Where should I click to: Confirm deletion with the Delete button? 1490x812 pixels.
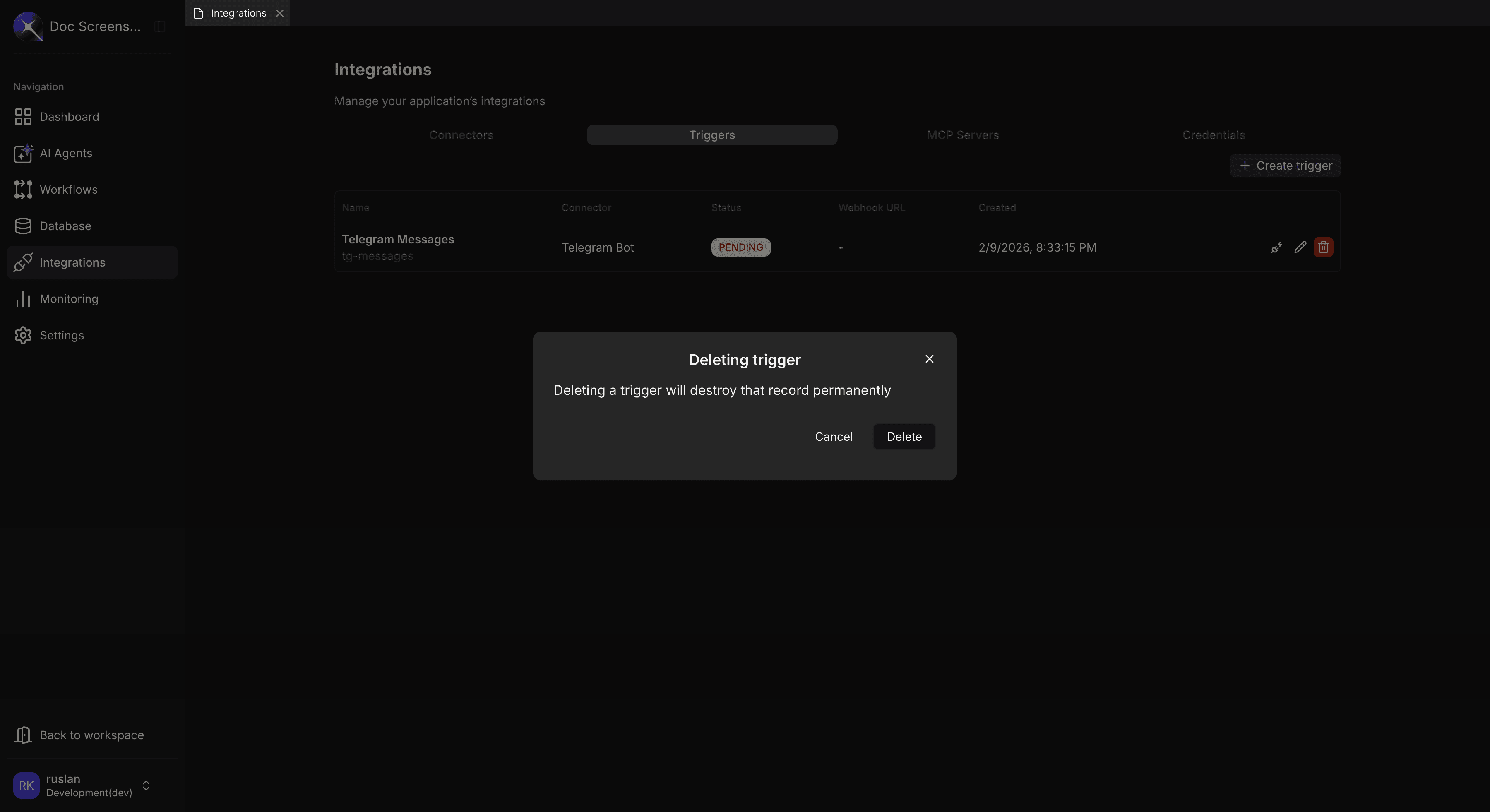point(904,437)
